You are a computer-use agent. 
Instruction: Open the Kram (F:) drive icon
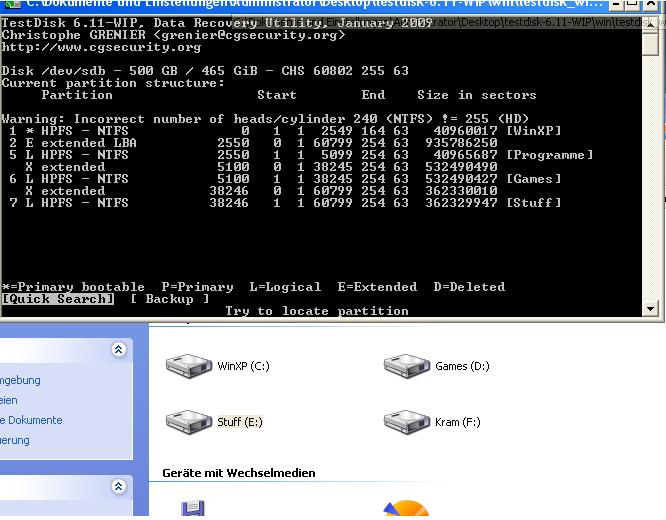pyautogui.click(x=407, y=422)
